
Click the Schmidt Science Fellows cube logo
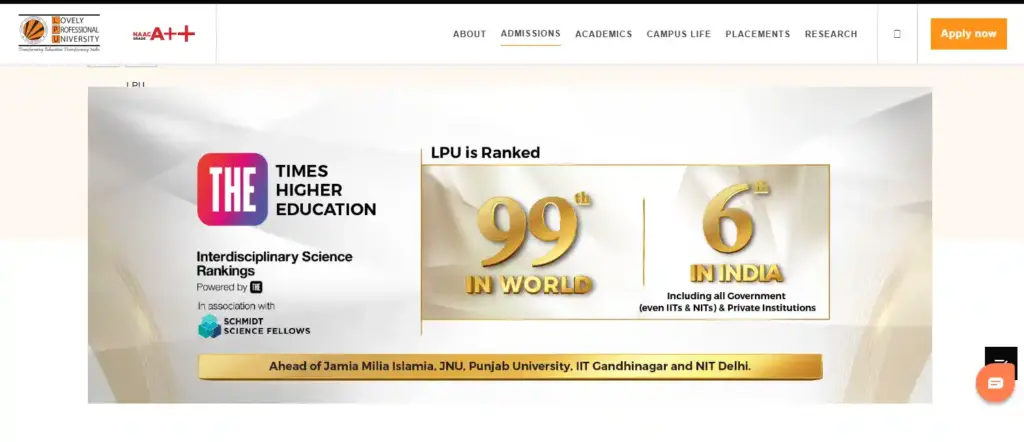pyautogui.click(x=209, y=326)
